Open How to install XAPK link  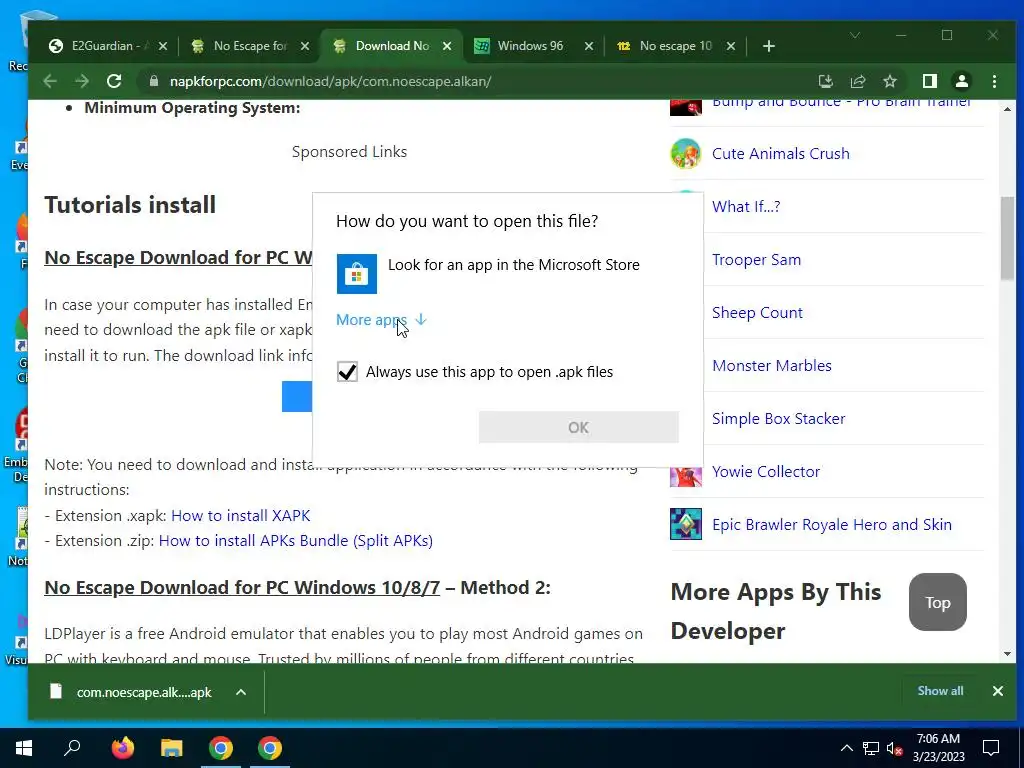[240, 515]
